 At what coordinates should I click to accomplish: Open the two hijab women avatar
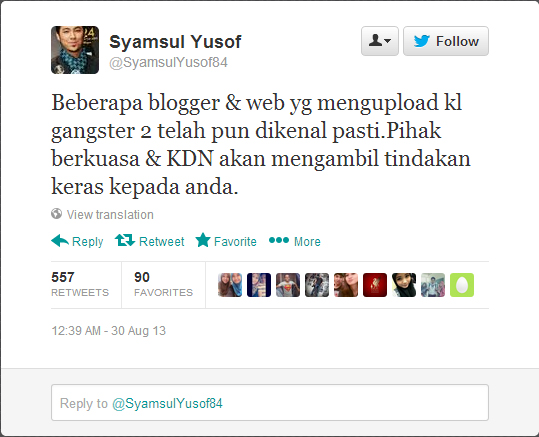coord(230,285)
